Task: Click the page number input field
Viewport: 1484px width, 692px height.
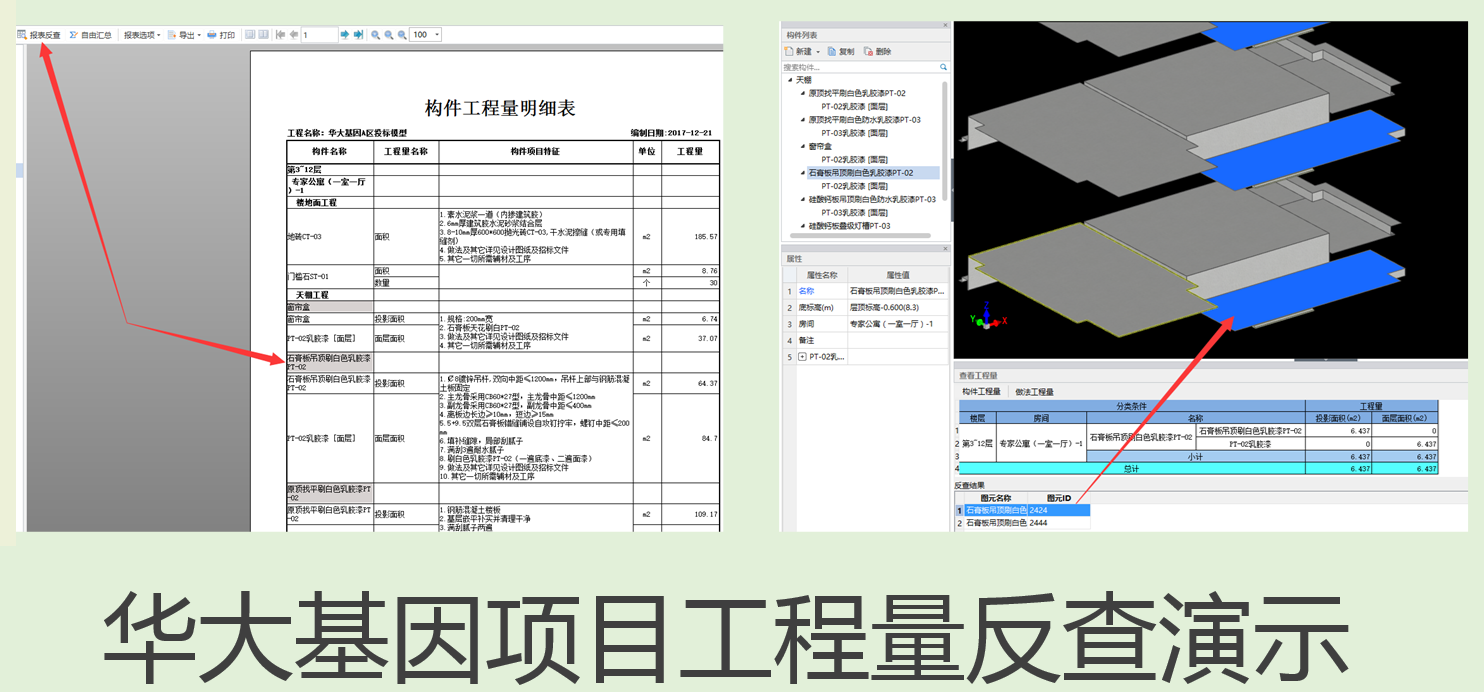Action: [319, 35]
